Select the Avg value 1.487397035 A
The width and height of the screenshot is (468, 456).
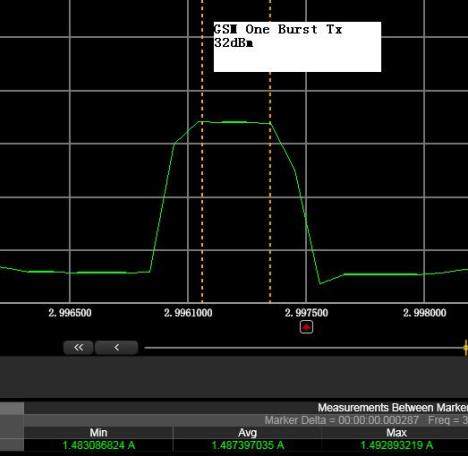pyautogui.click(x=248, y=445)
